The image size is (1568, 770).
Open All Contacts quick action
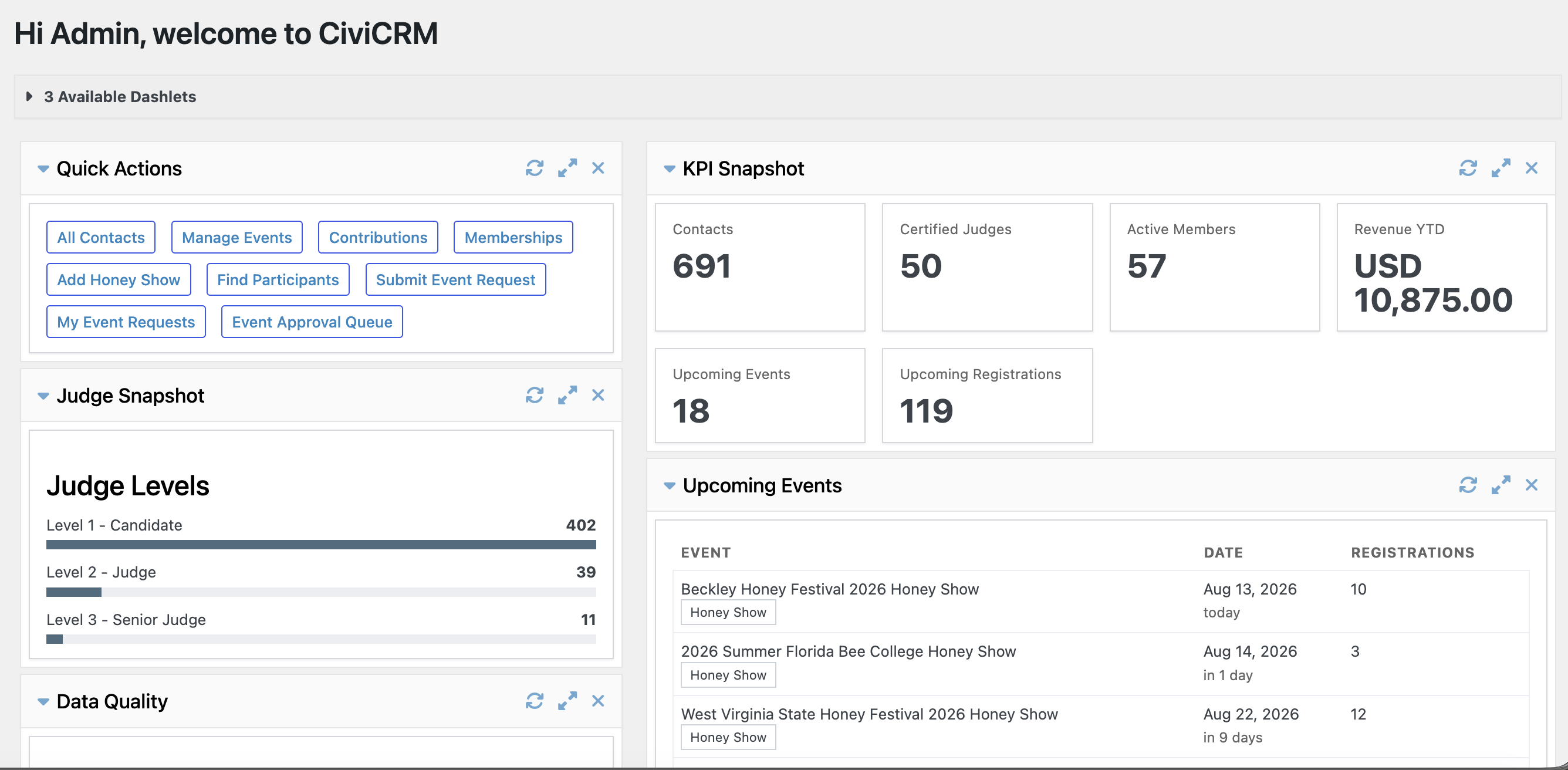tap(101, 237)
